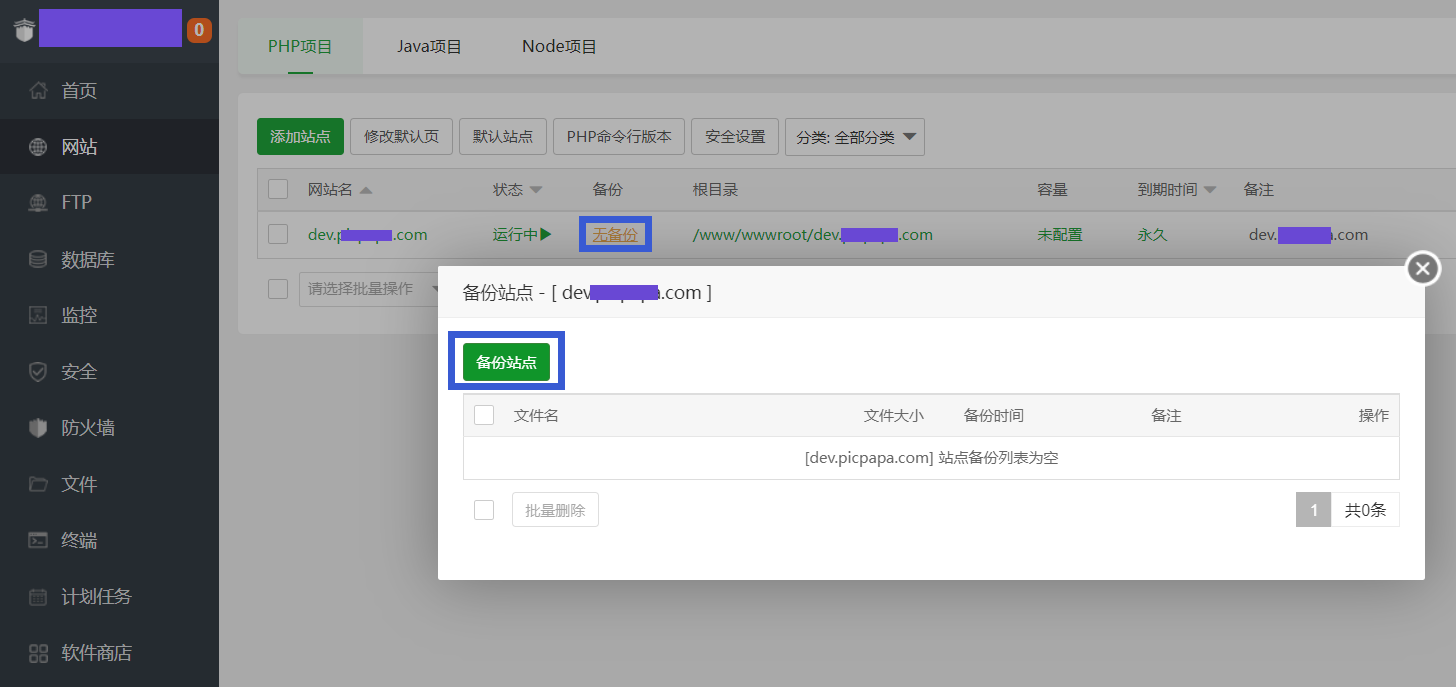
Task: Select the header checkbox to select all sites
Action: (x=277, y=189)
